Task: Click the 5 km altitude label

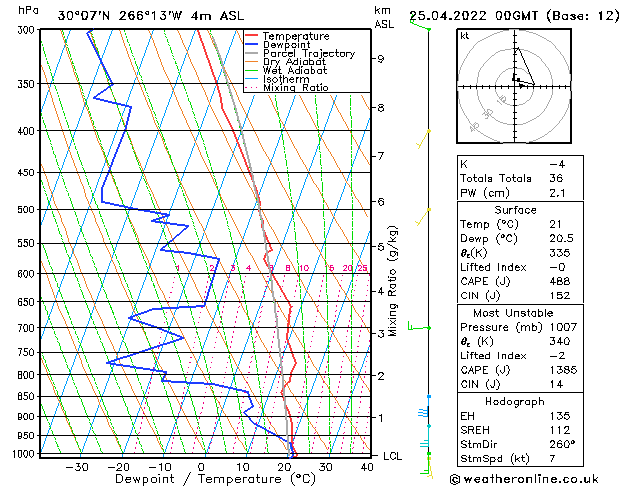Action: click(x=380, y=247)
